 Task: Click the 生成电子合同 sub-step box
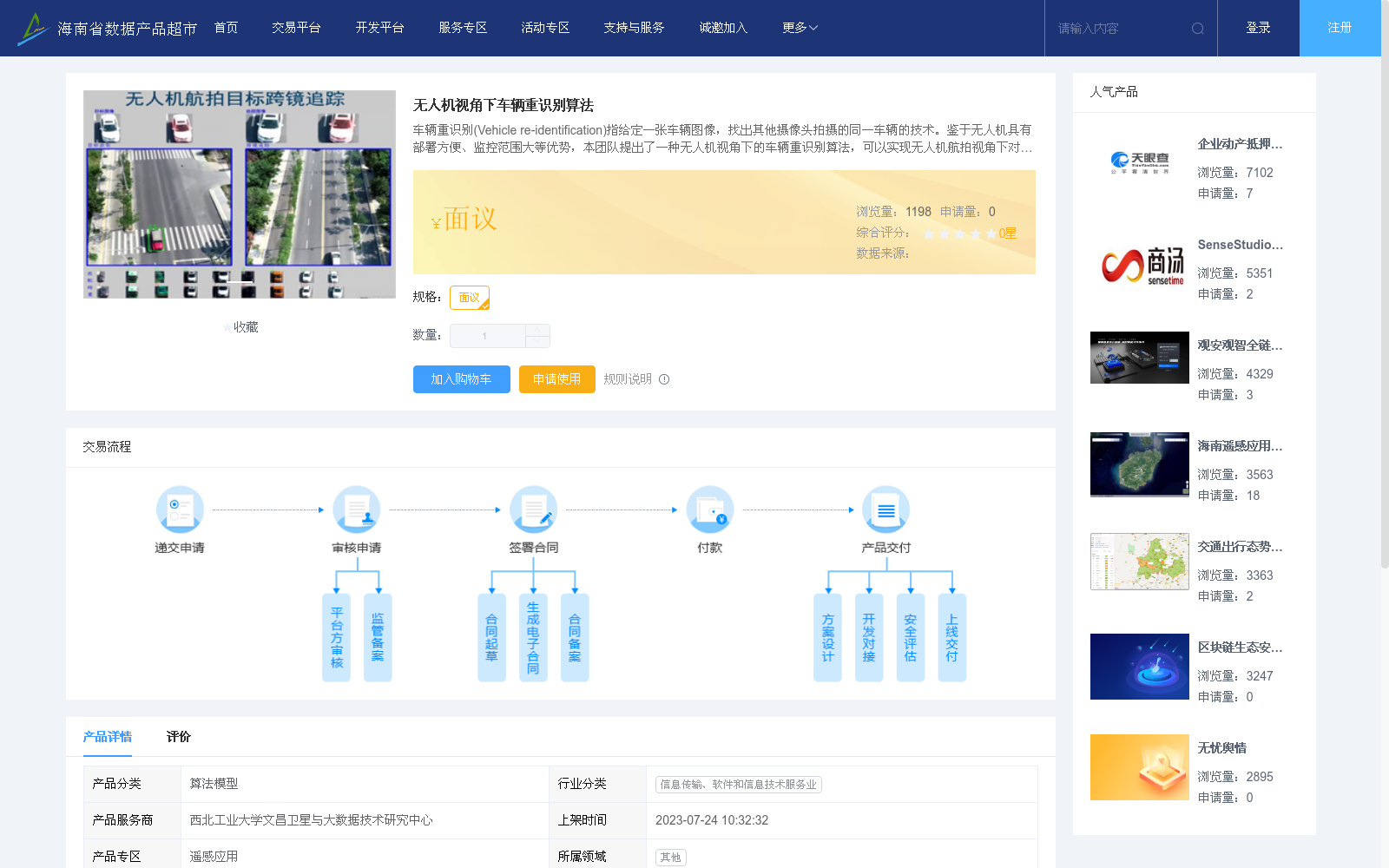coord(533,638)
